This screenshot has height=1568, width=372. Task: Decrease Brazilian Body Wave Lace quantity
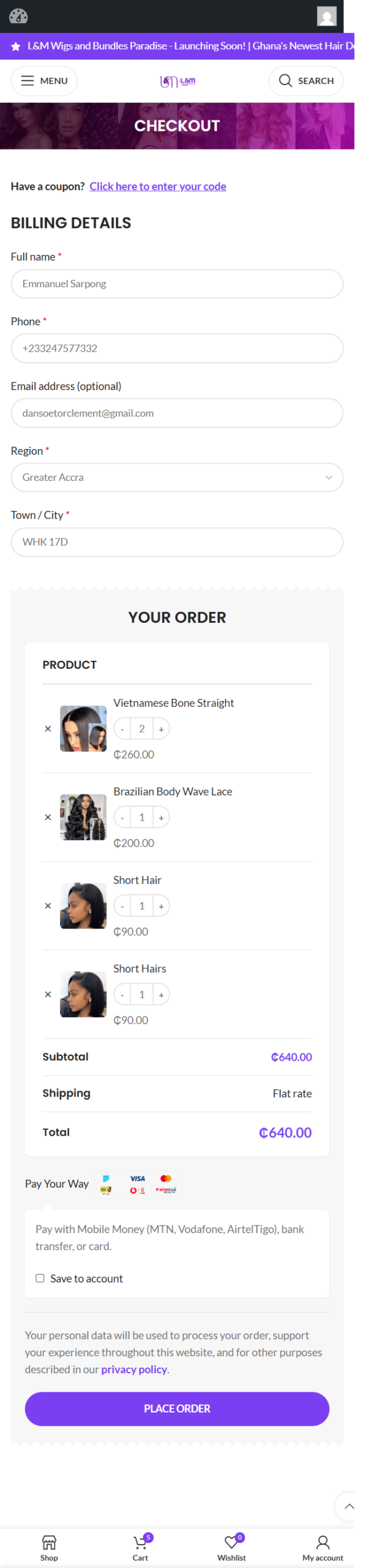(122, 818)
